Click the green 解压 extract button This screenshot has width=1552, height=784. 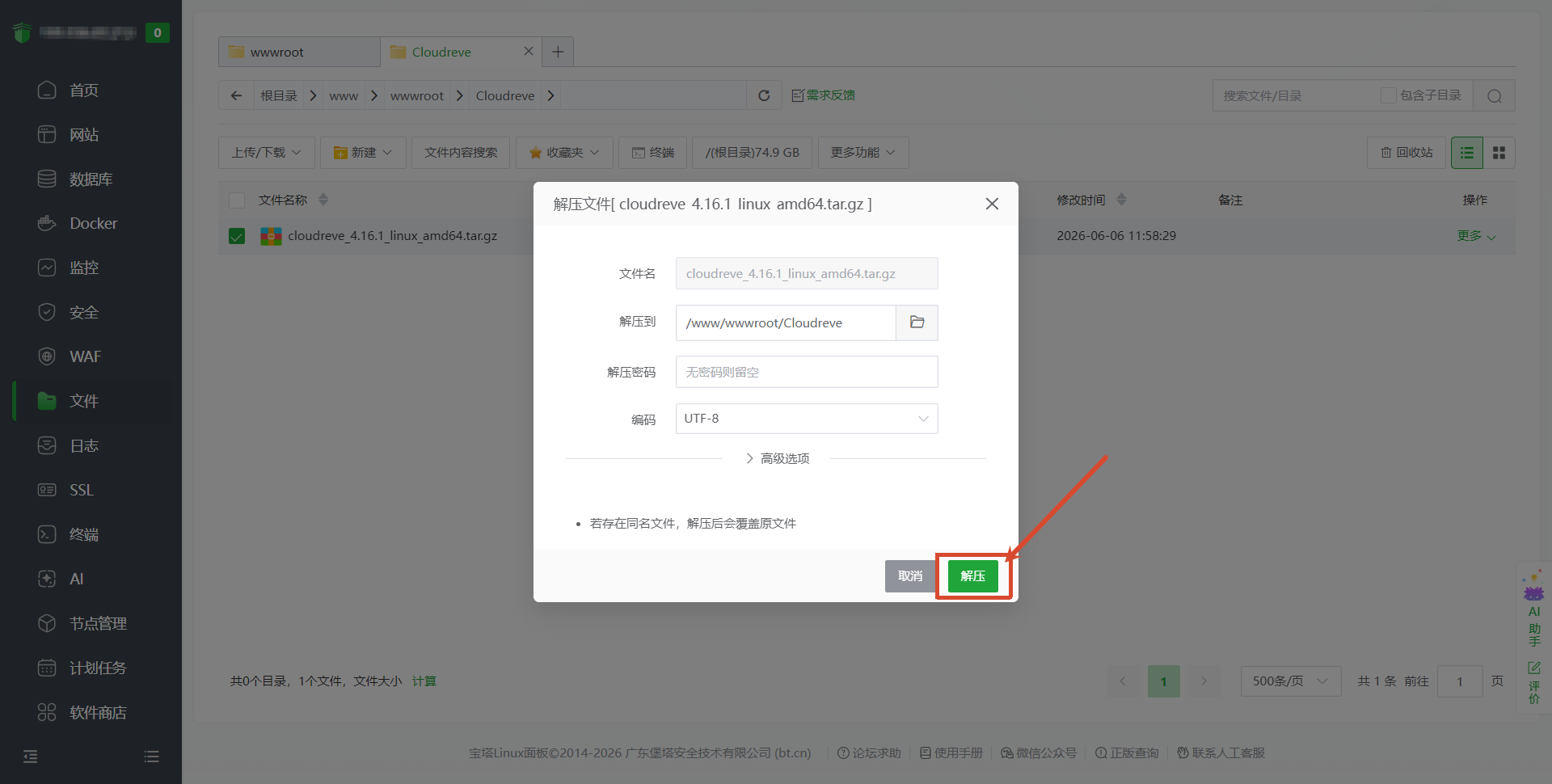[x=972, y=576]
